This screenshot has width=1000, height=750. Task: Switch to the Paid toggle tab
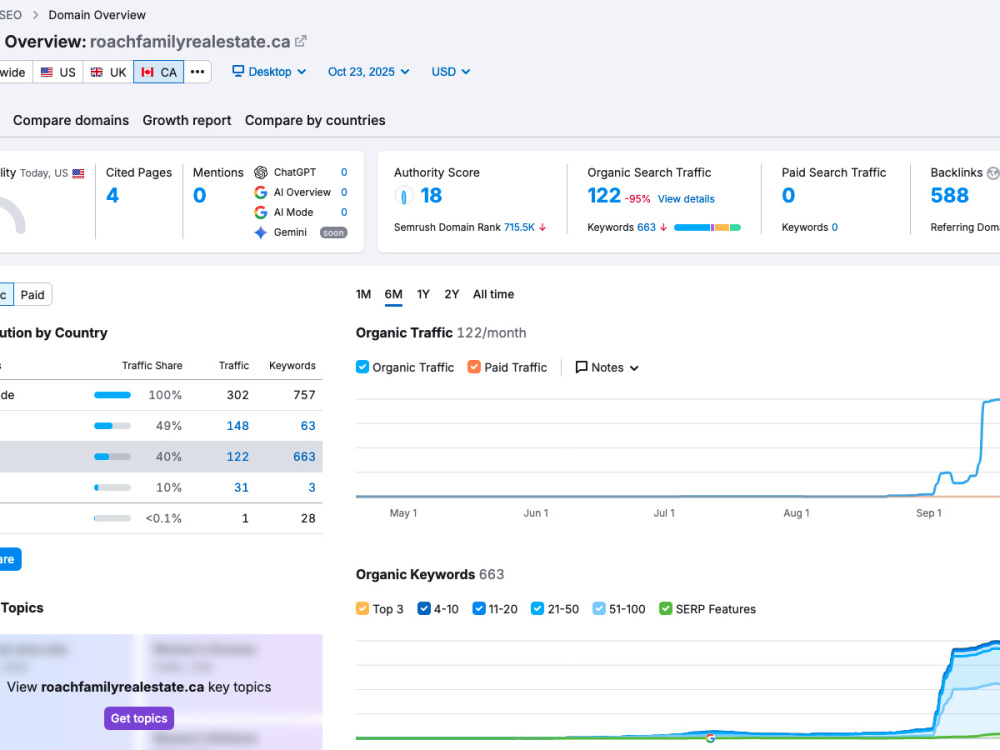tap(33, 295)
